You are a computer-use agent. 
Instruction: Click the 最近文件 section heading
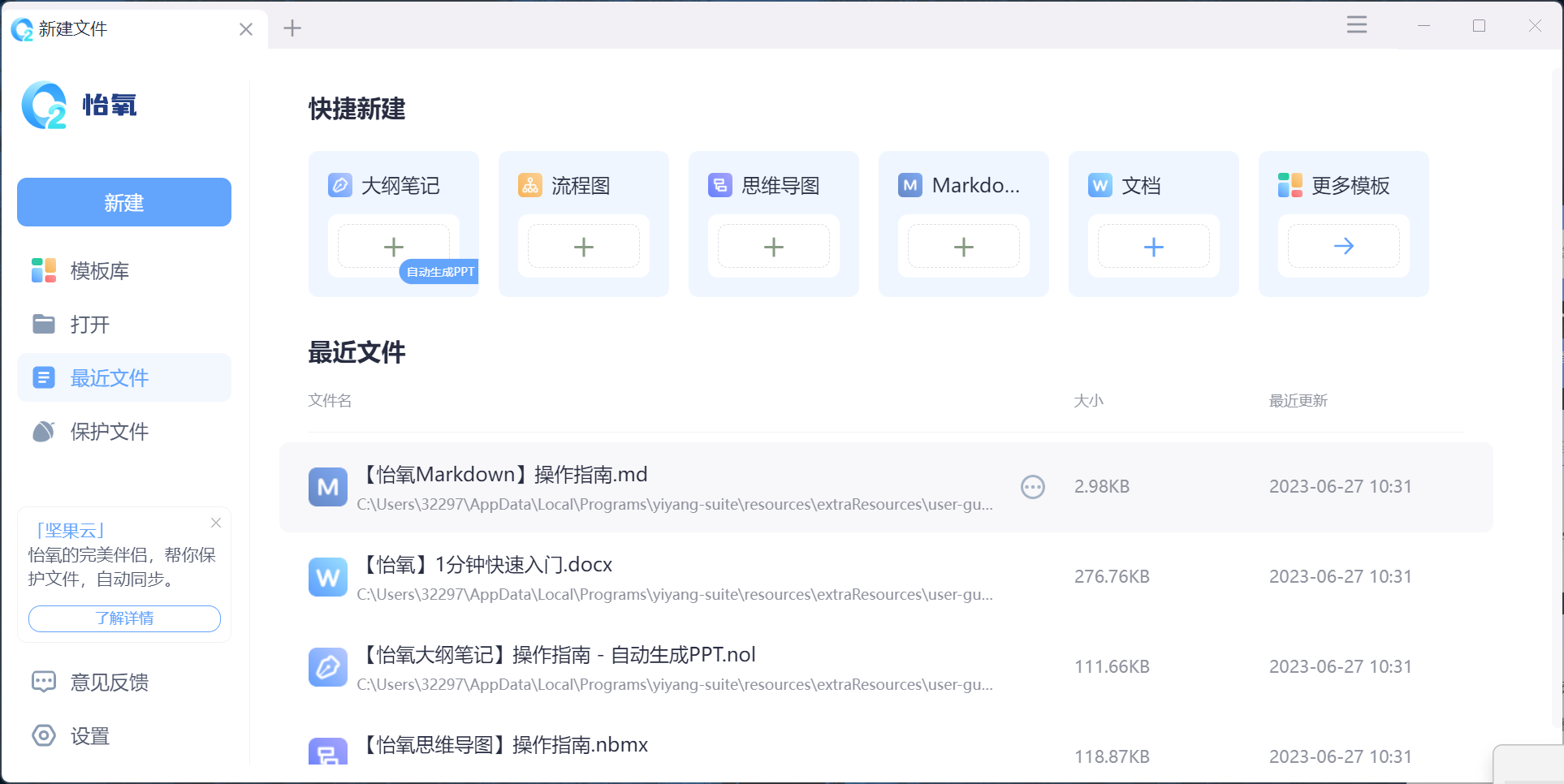(357, 352)
